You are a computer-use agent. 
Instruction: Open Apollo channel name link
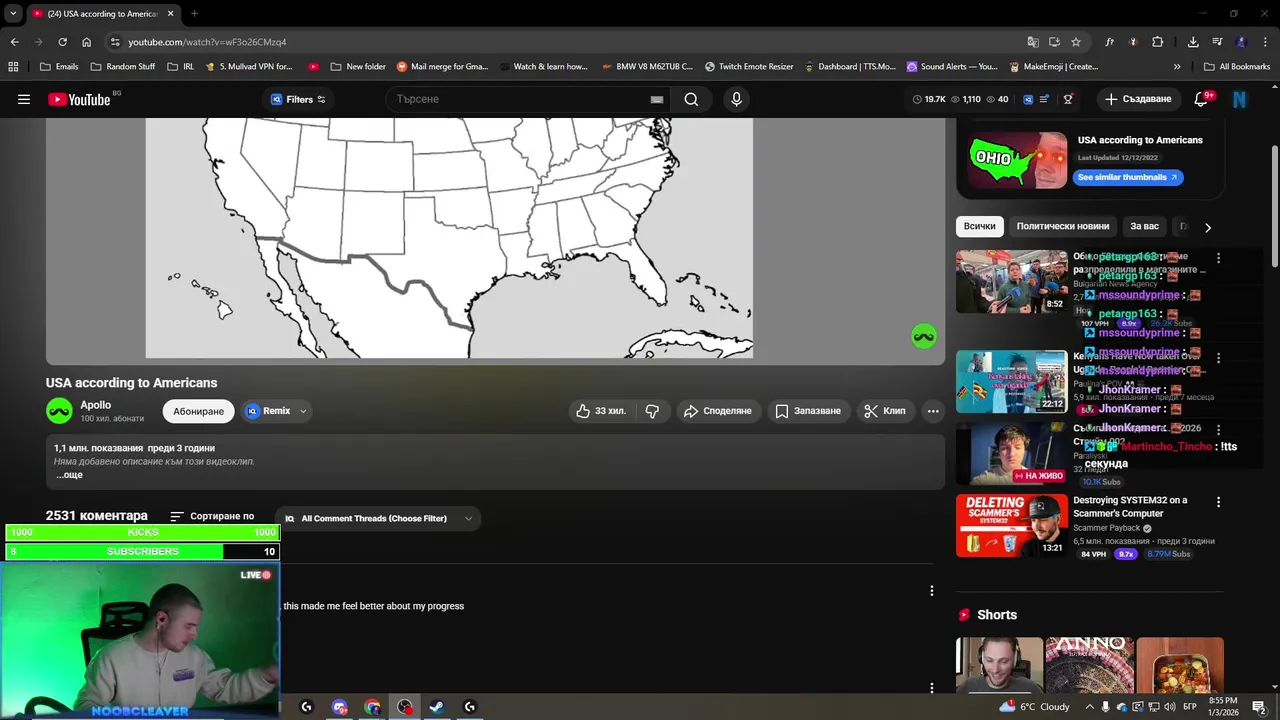pos(96,405)
